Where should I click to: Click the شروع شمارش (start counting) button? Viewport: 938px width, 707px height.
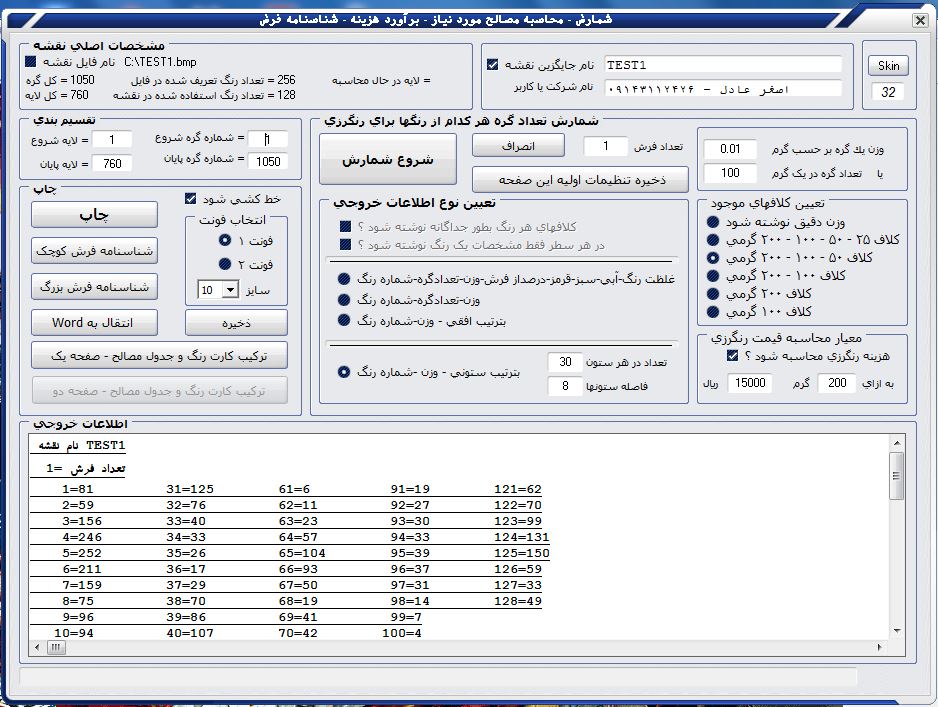point(387,160)
